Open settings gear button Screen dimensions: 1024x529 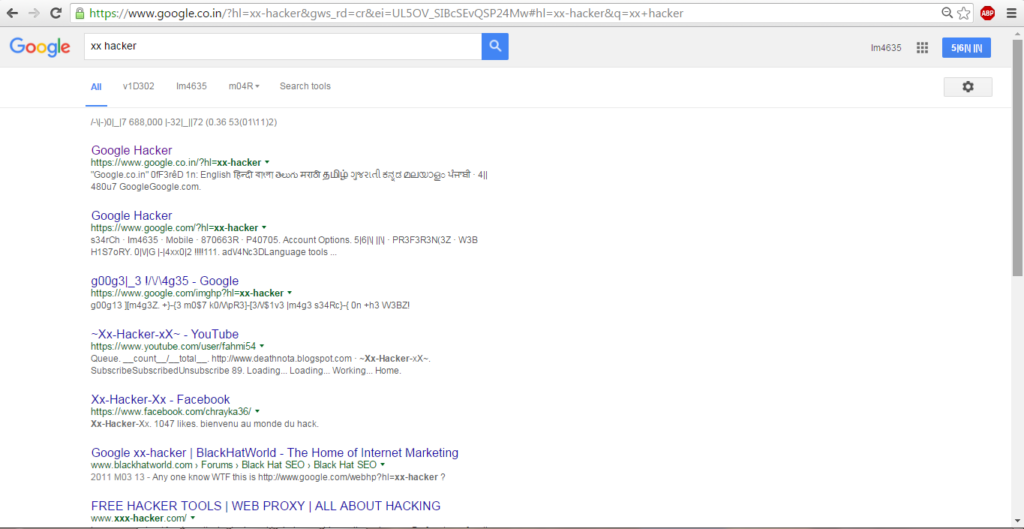click(968, 87)
